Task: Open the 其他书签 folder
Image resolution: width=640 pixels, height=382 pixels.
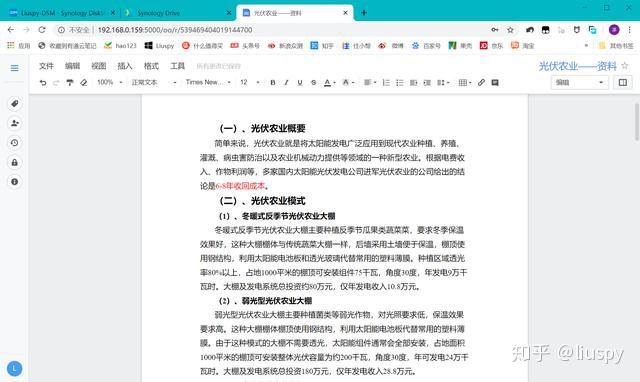Action: point(616,46)
